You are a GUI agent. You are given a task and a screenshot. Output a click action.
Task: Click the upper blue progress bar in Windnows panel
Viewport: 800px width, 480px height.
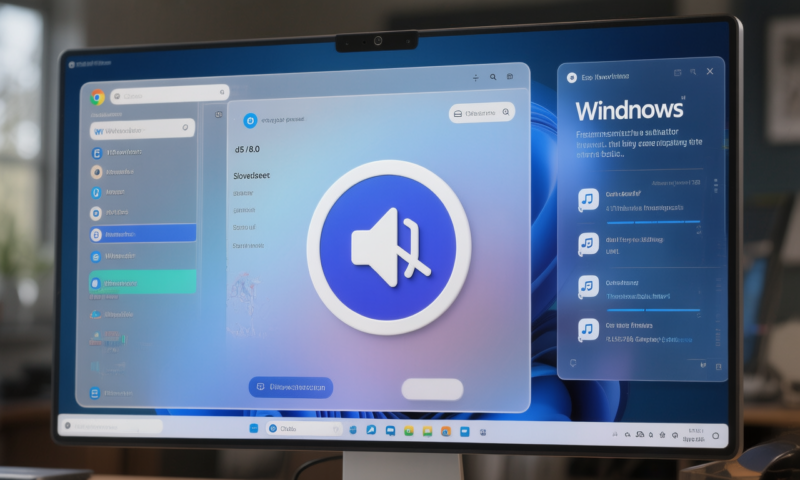point(653,222)
